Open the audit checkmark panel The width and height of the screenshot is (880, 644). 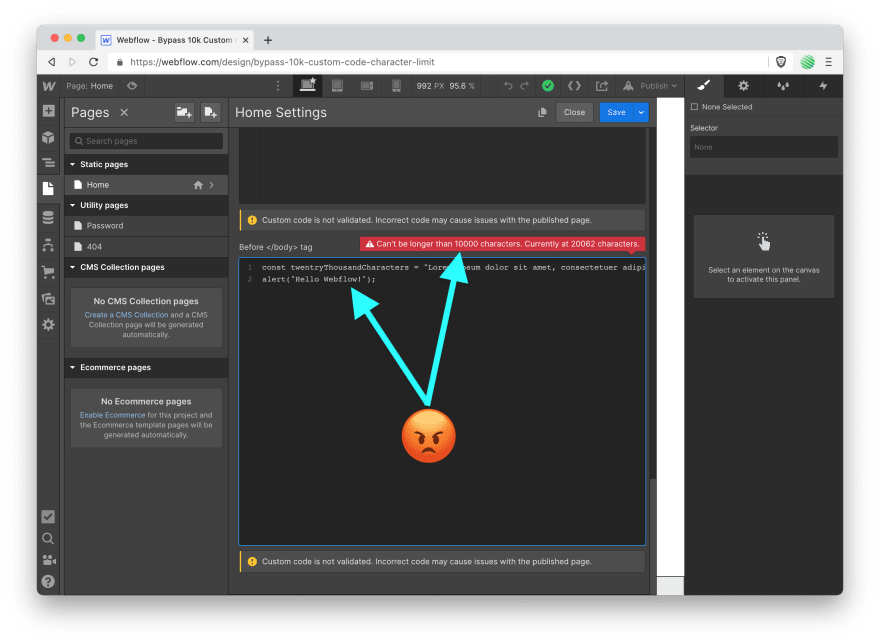pos(48,517)
